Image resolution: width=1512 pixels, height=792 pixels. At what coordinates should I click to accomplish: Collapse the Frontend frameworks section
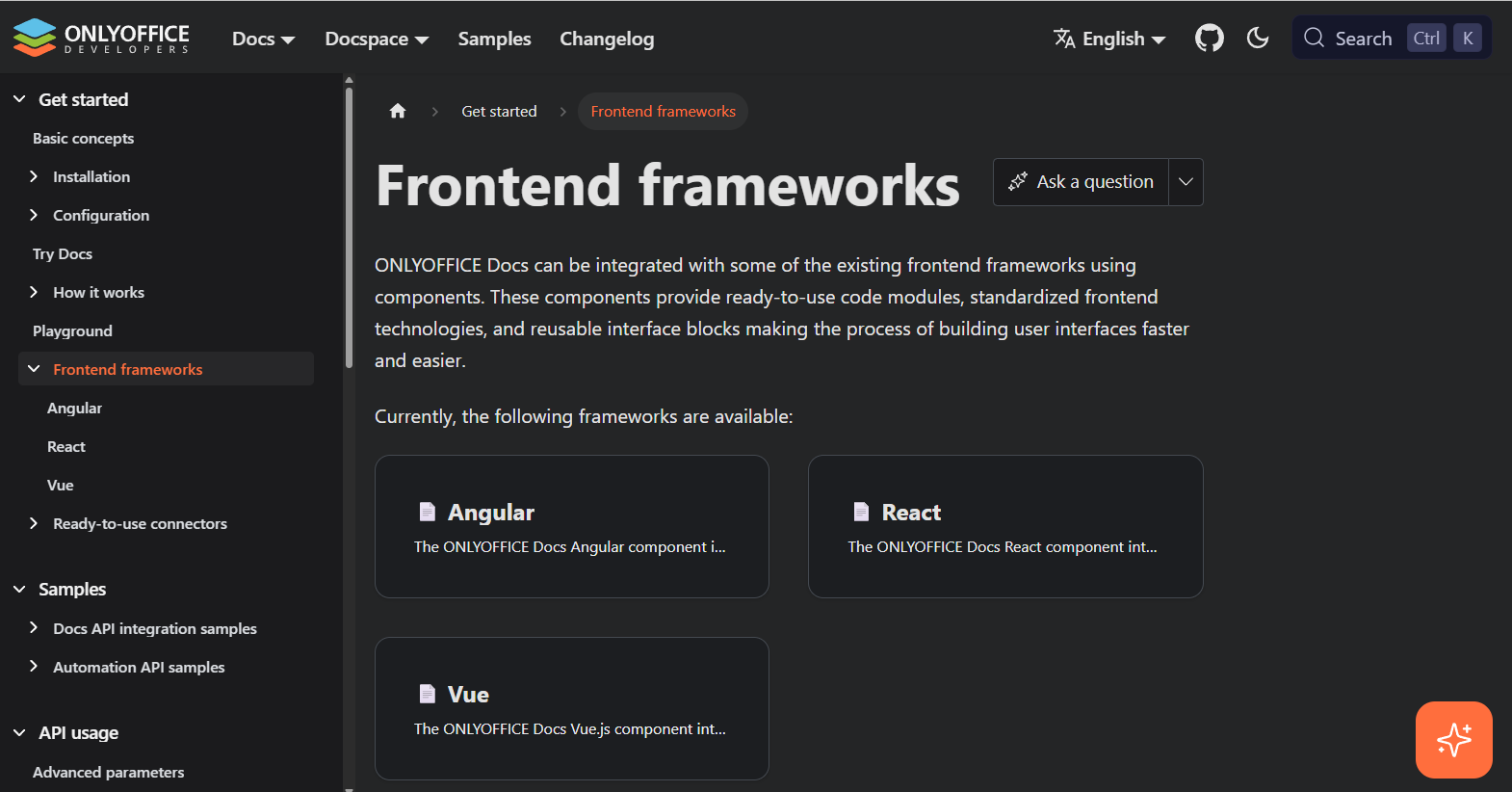click(x=34, y=368)
